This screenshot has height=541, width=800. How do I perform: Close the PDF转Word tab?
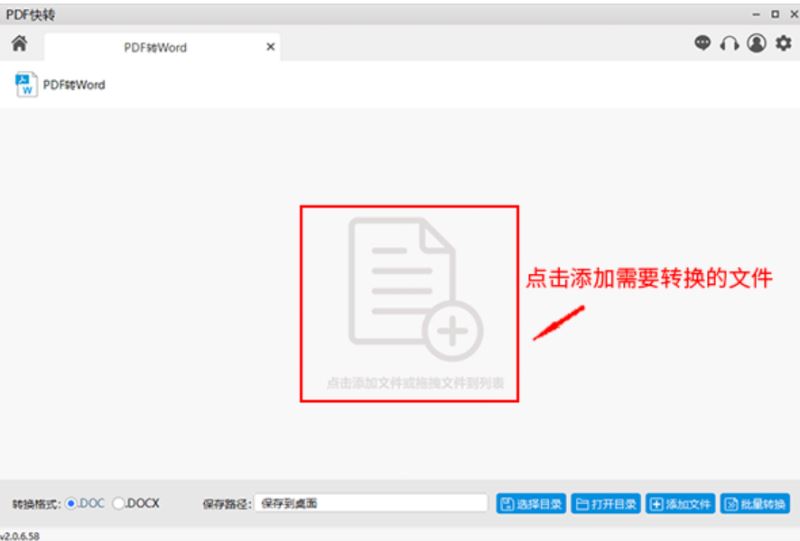click(x=270, y=47)
